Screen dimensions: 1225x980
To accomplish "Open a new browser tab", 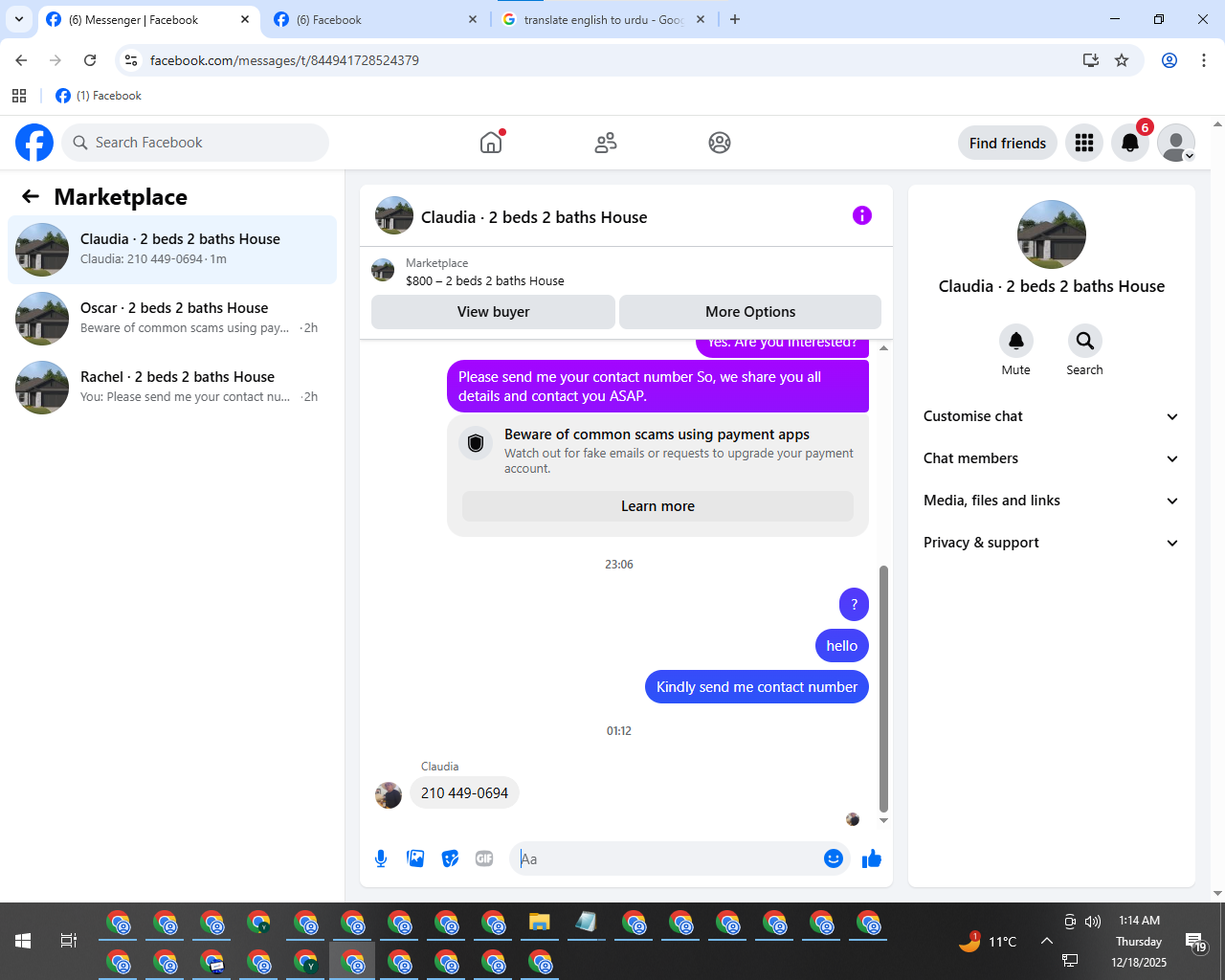I will (x=735, y=19).
